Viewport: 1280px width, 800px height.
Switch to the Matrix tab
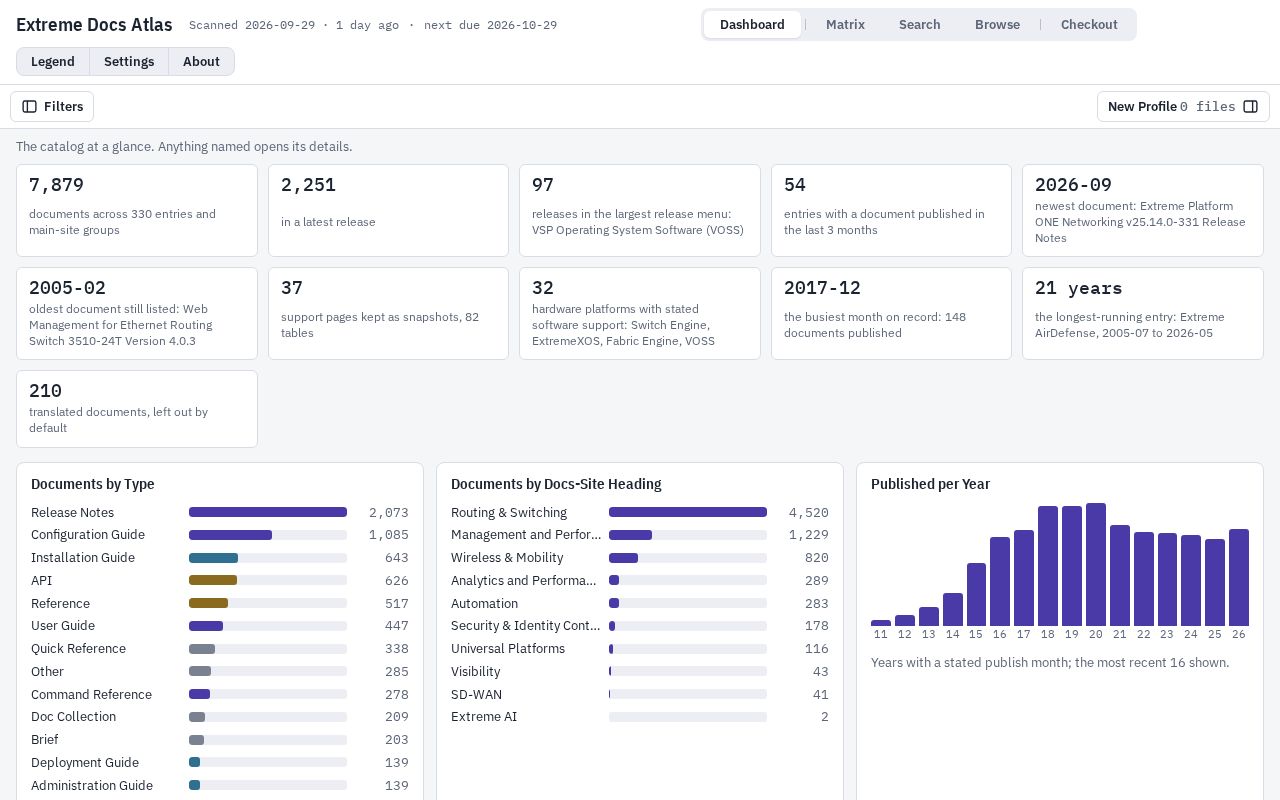(845, 25)
